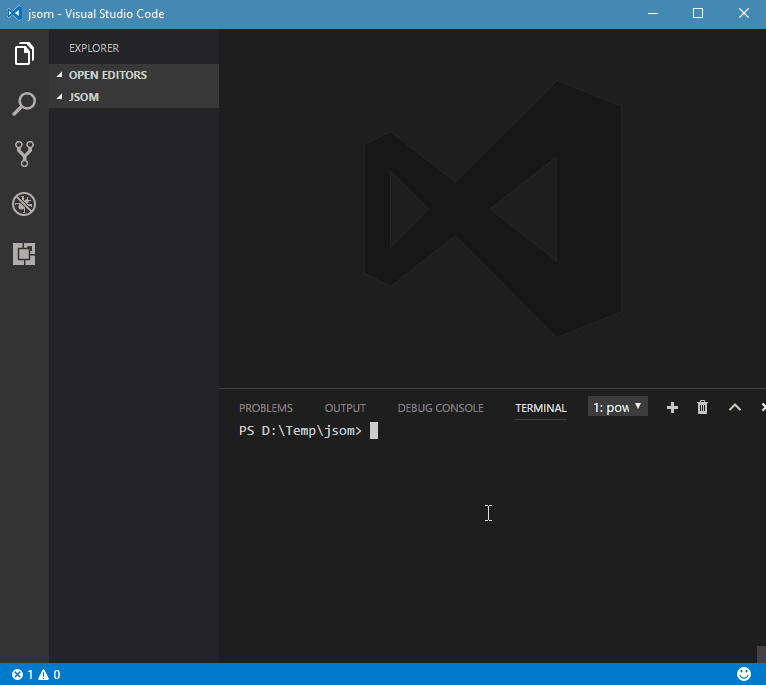Viewport: 766px width, 685px height.
Task: Open the Extensions view in the activity bar
Action: point(24,254)
